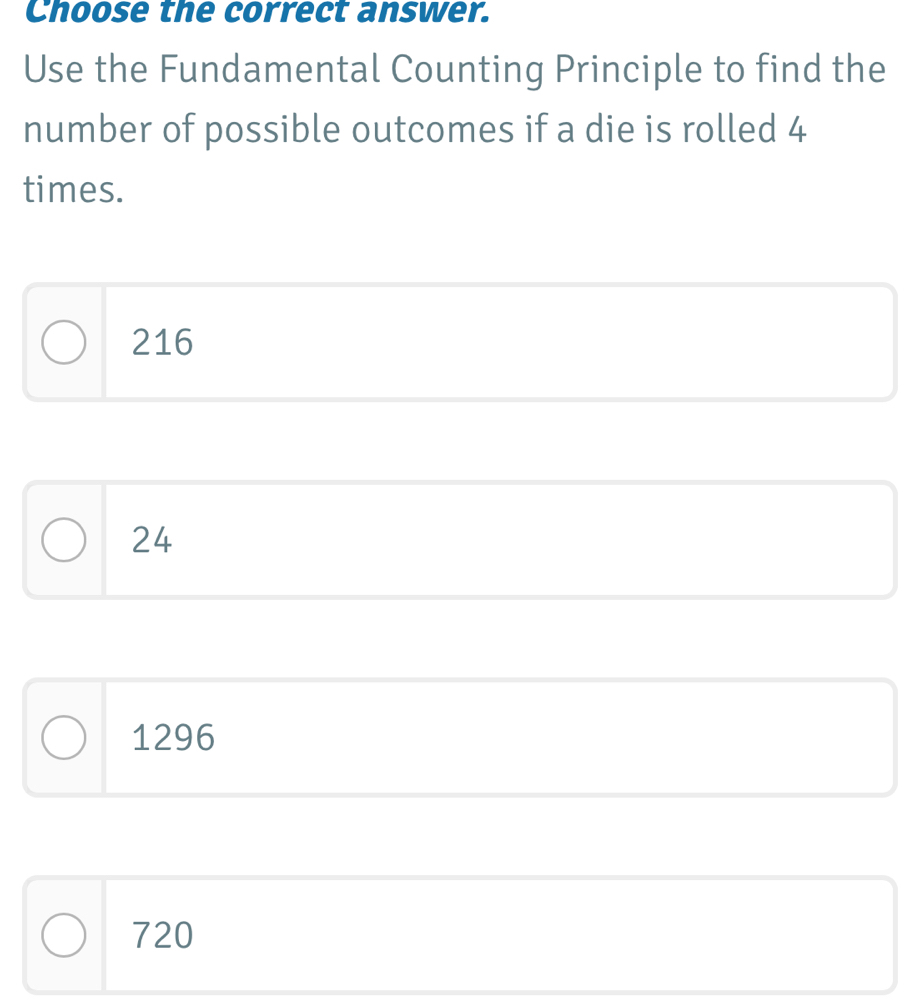Image resolution: width=918 pixels, height=1000 pixels.
Task: Click the word 'rolled' in the question
Action: click(712, 130)
